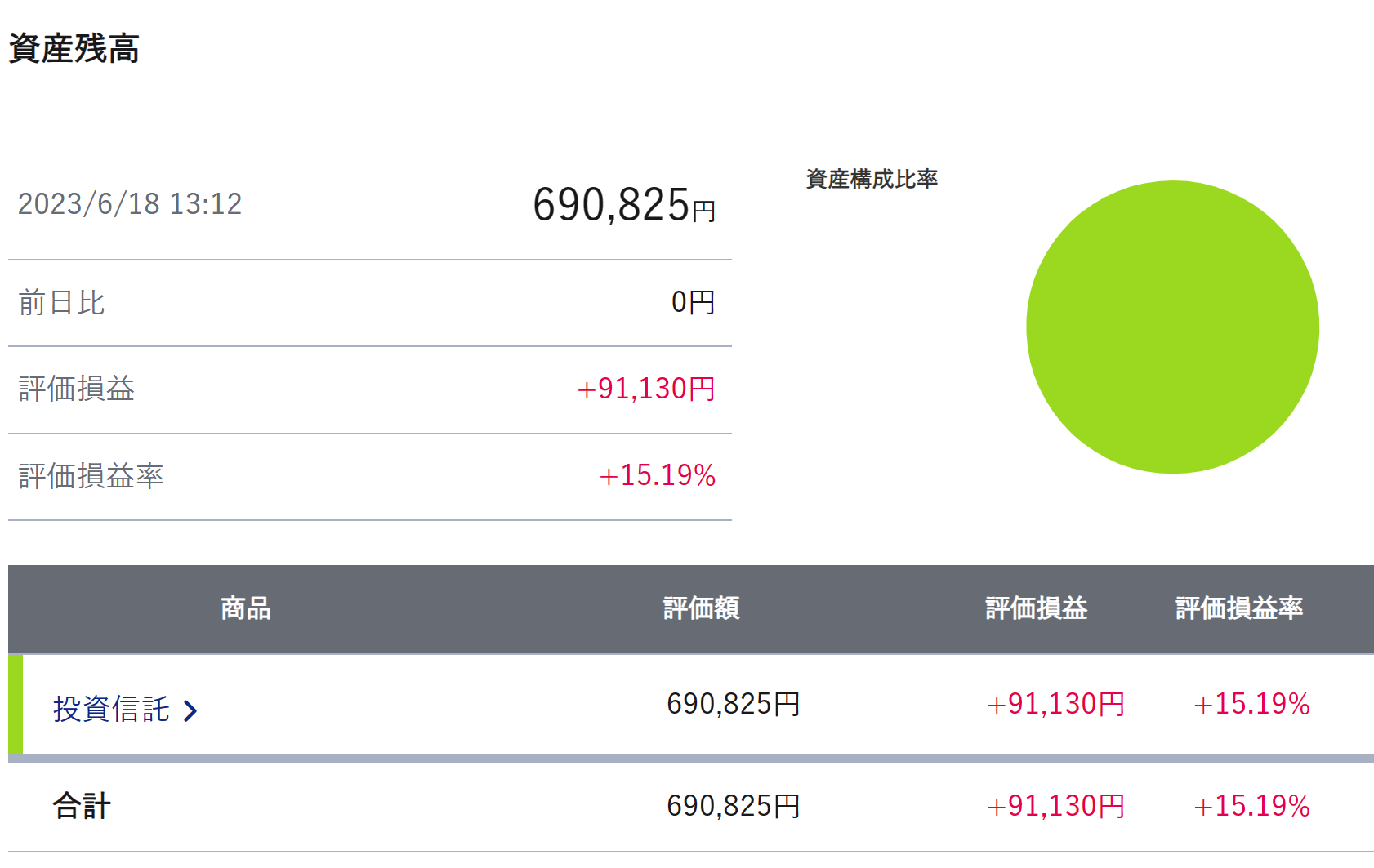The height and width of the screenshot is (868, 1374).
Task: Click the 資産残高 page heading
Action: click(x=74, y=49)
